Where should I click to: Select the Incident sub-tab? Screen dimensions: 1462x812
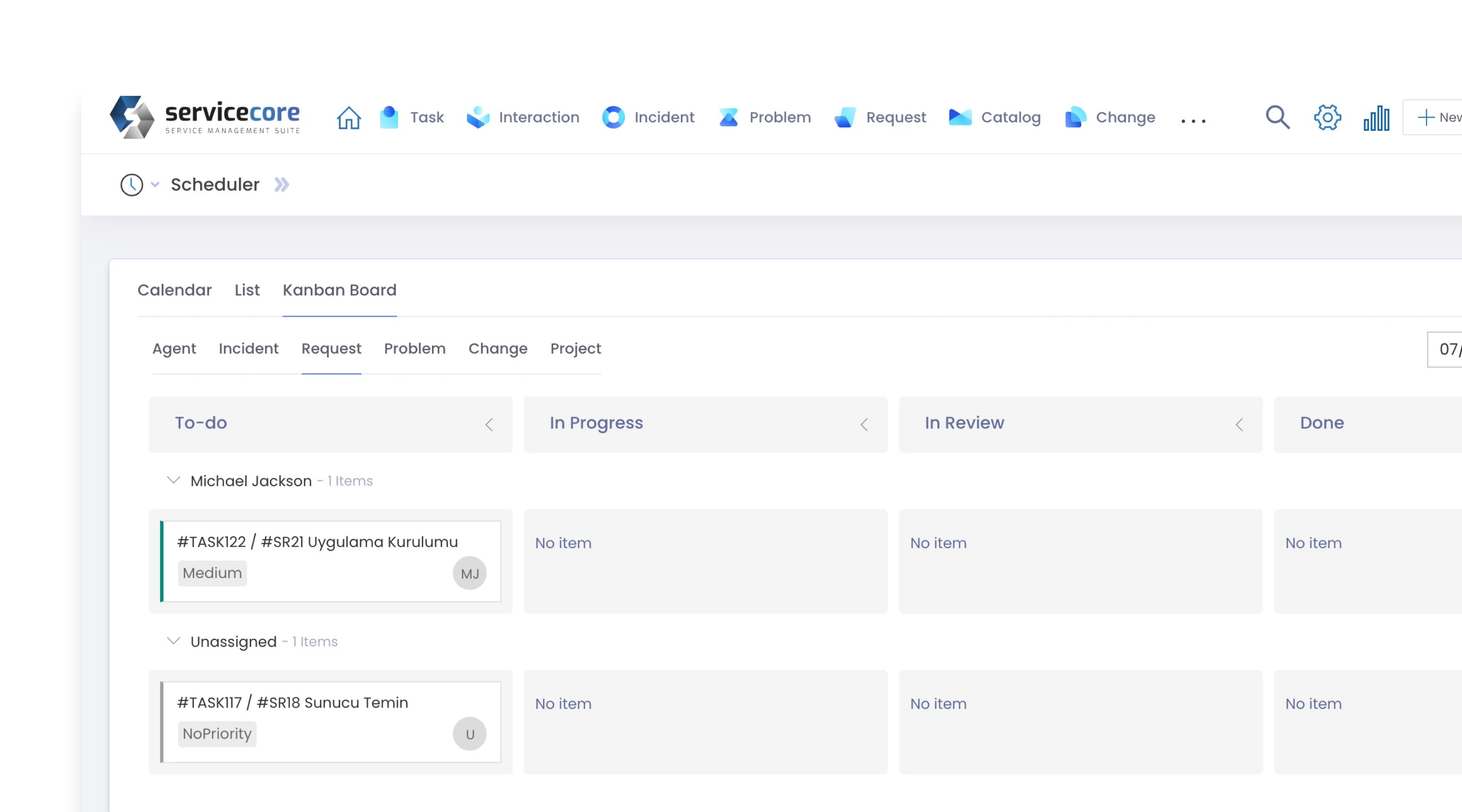point(249,349)
